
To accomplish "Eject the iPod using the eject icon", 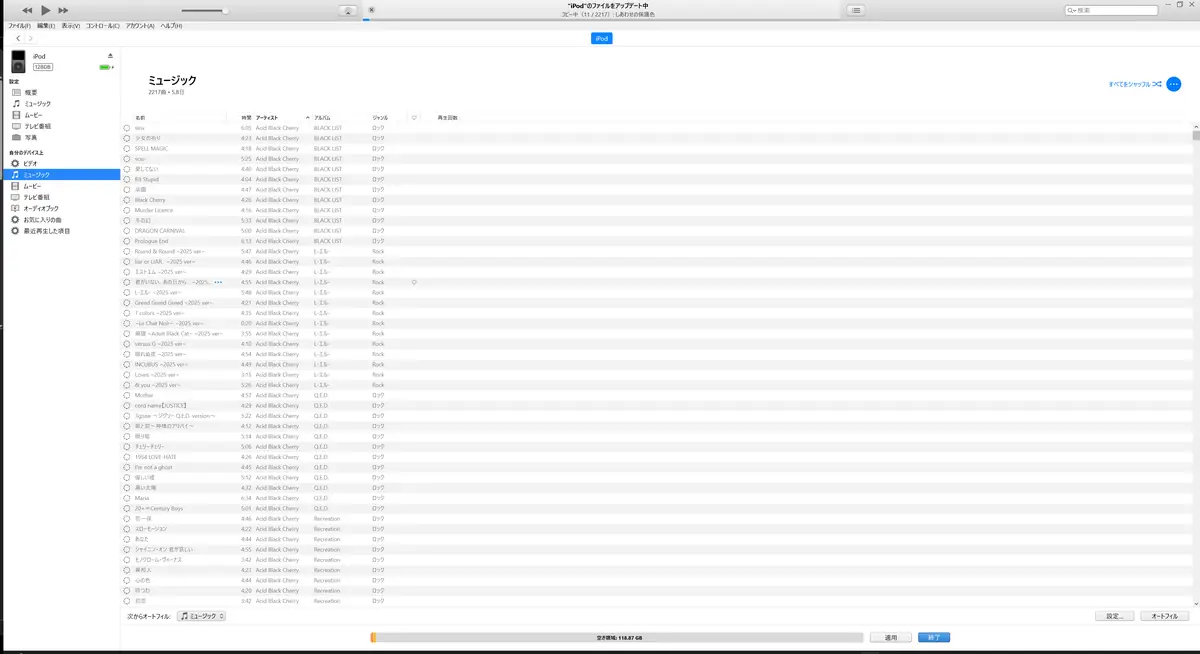I will point(110,56).
